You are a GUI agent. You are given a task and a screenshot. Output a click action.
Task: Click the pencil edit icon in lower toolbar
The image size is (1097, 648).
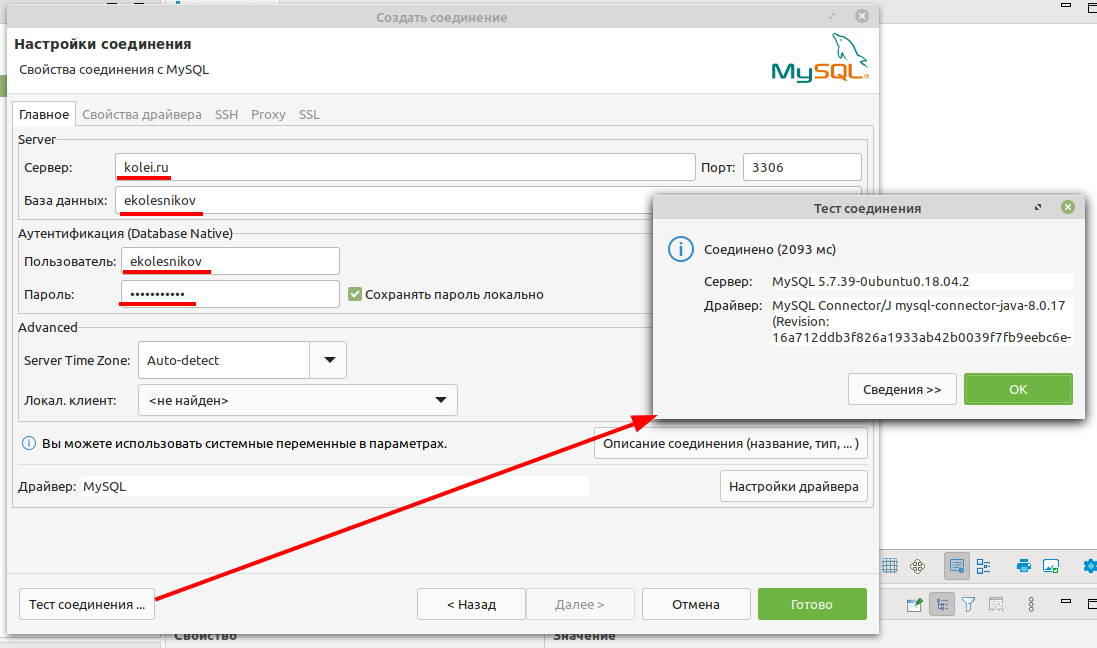pyautogui.click(x=913, y=604)
